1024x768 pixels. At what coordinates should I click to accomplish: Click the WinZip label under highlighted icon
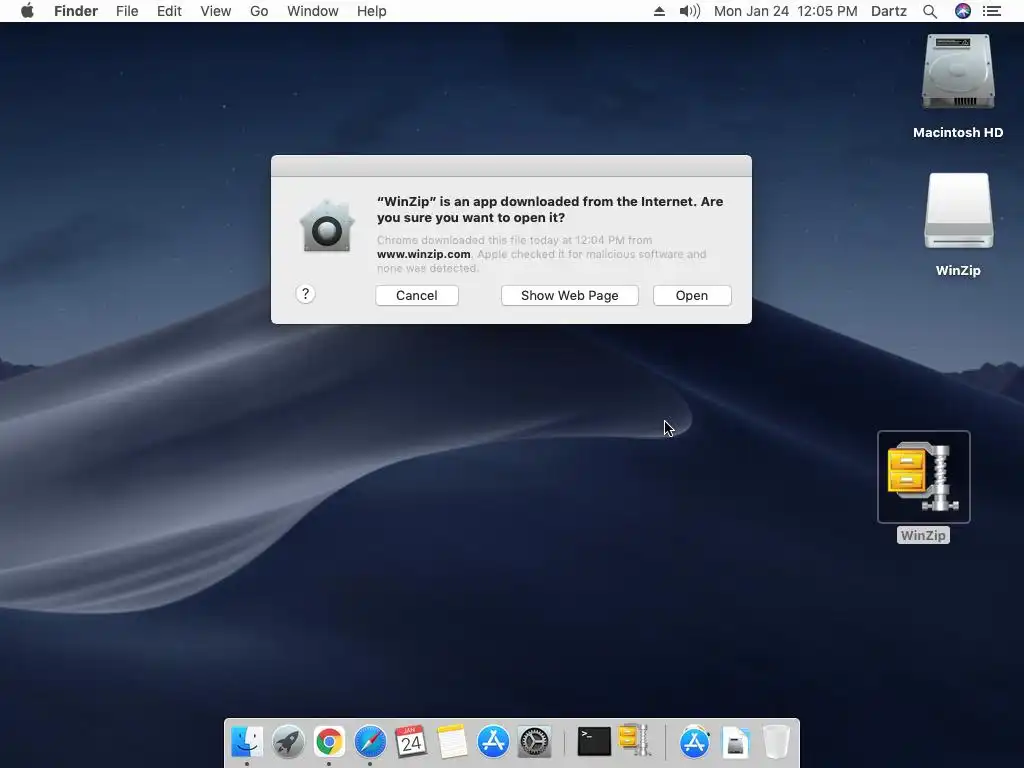pyautogui.click(x=923, y=536)
